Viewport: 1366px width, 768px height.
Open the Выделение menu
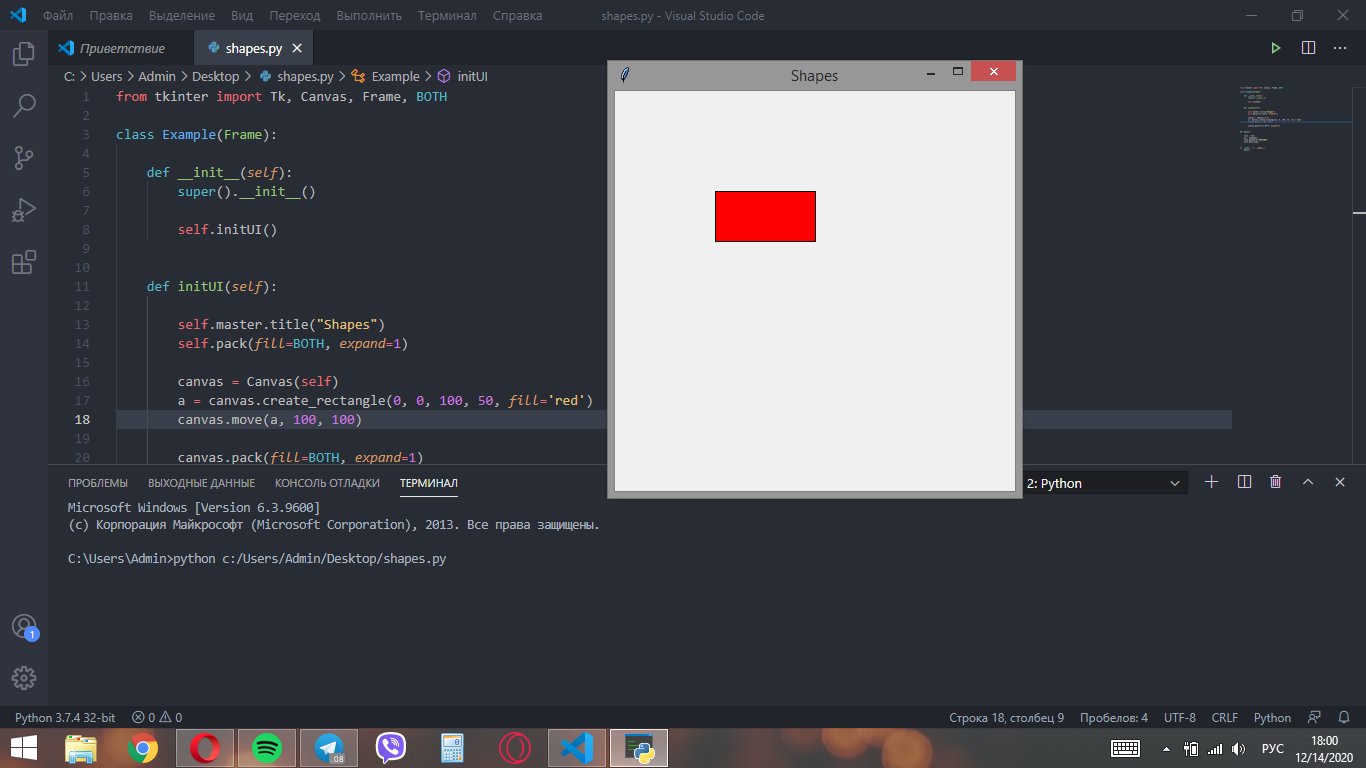tap(182, 16)
